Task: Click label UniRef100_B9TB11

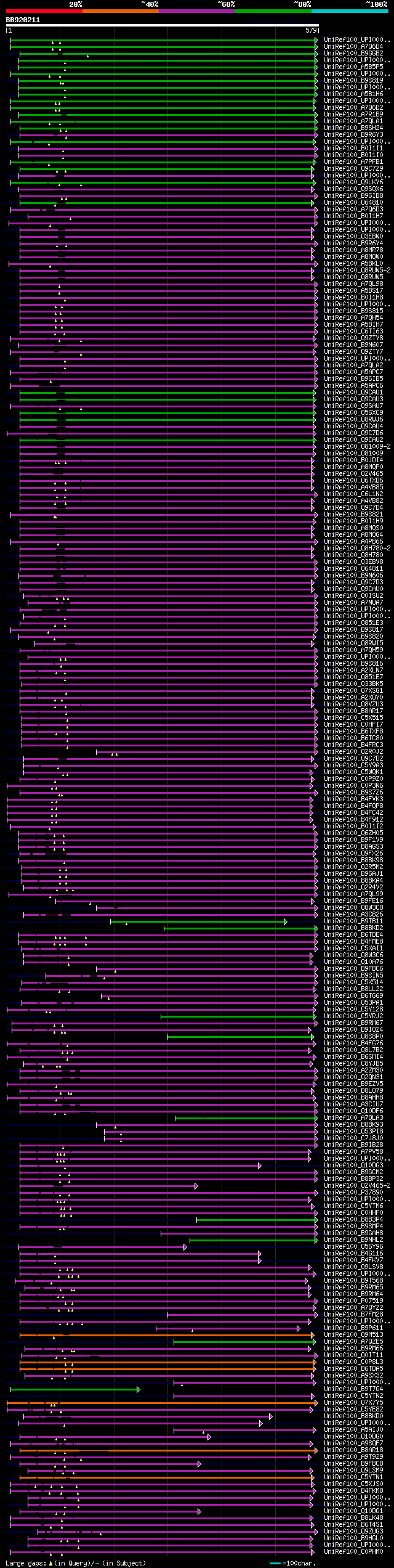Action: 353,921
